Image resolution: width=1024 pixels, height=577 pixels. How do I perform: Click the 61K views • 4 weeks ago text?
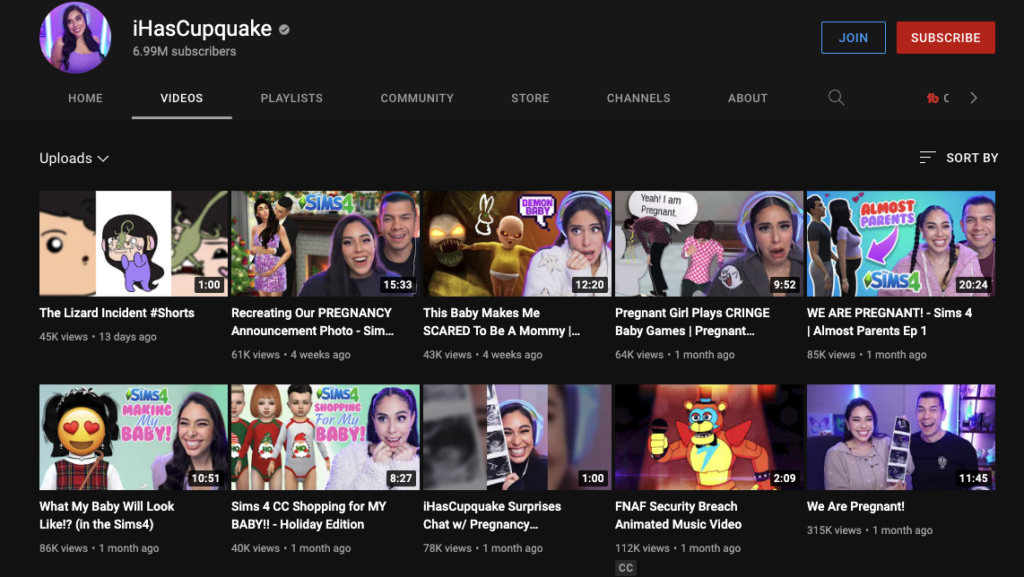pyautogui.click(x=291, y=354)
